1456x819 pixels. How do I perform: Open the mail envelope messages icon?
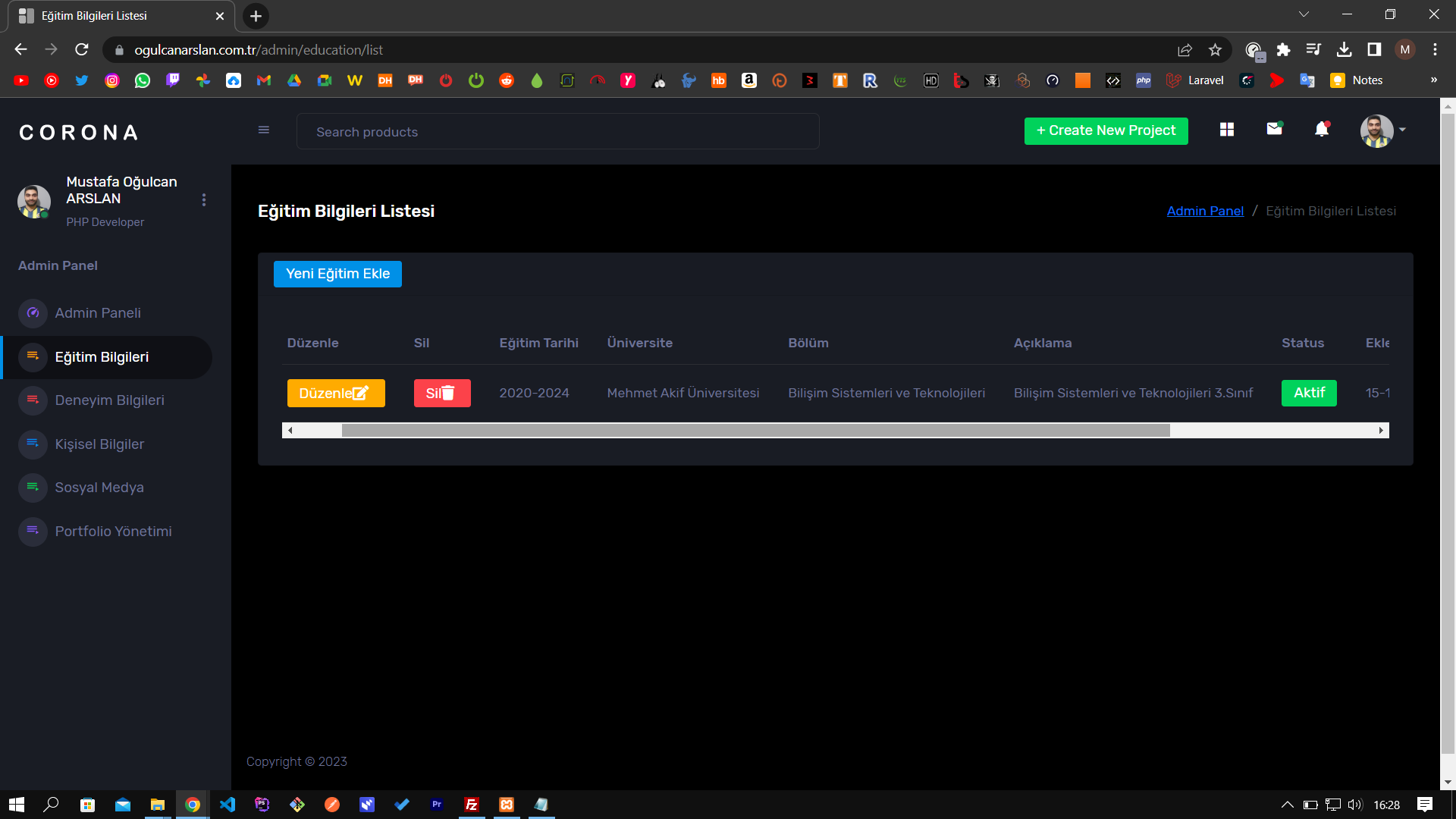tap(1274, 129)
